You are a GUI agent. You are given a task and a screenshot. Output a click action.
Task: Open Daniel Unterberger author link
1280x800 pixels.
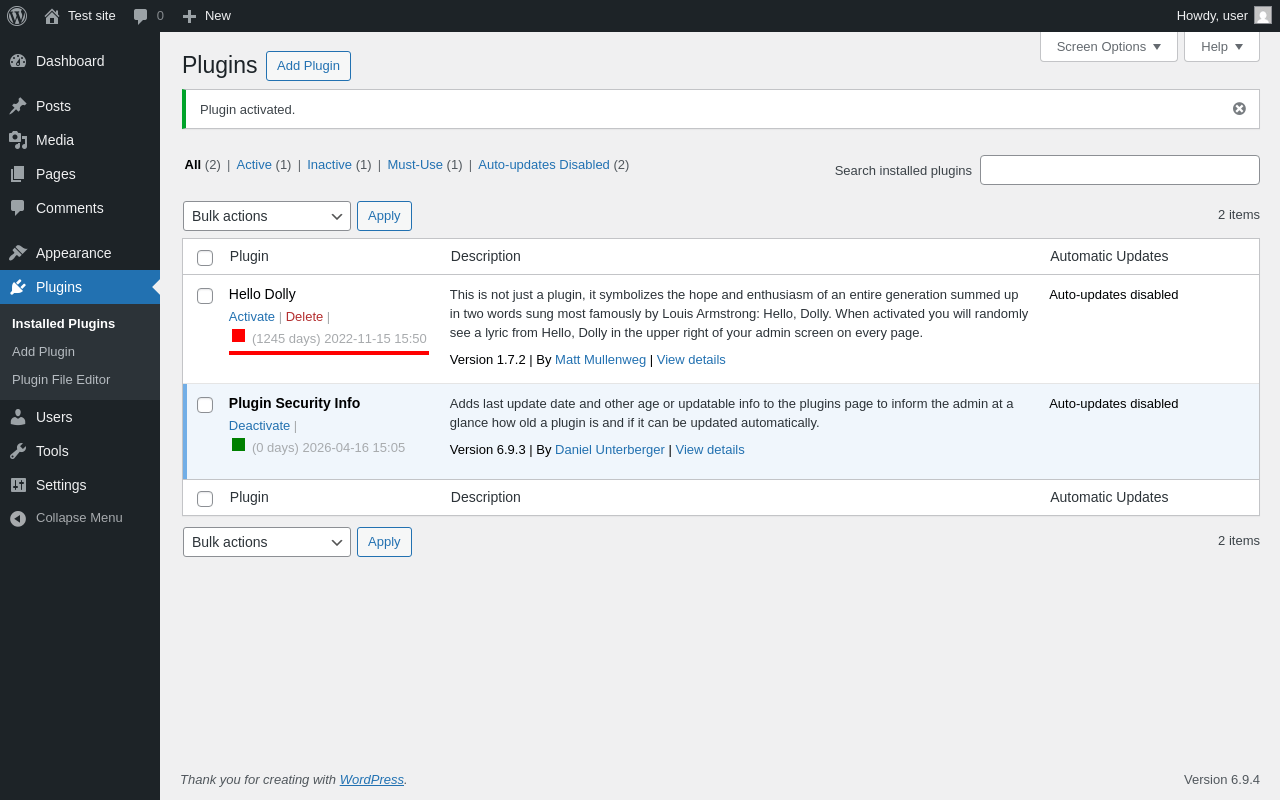(x=610, y=450)
